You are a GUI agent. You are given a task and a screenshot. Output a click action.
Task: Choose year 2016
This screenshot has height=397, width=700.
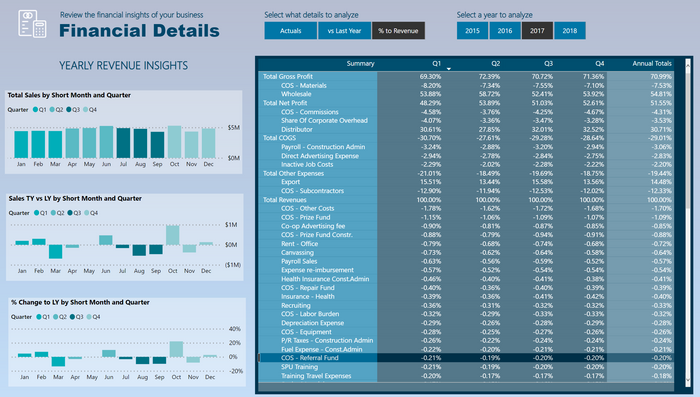pos(505,31)
